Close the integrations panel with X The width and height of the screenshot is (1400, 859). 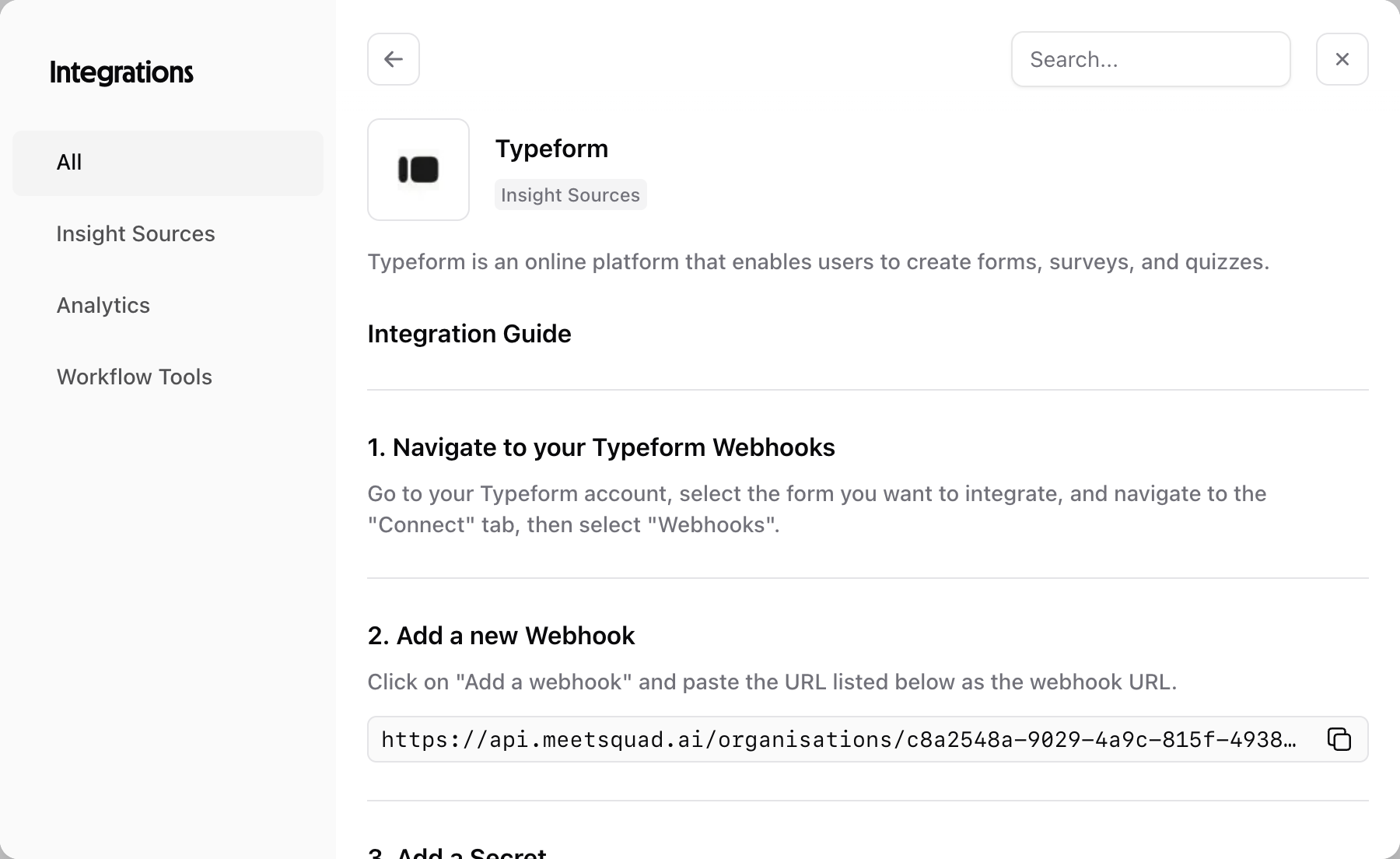1342,59
